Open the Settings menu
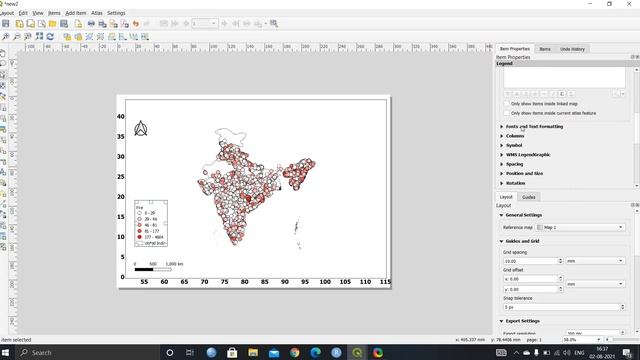The height and width of the screenshot is (360, 640). [116, 13]
